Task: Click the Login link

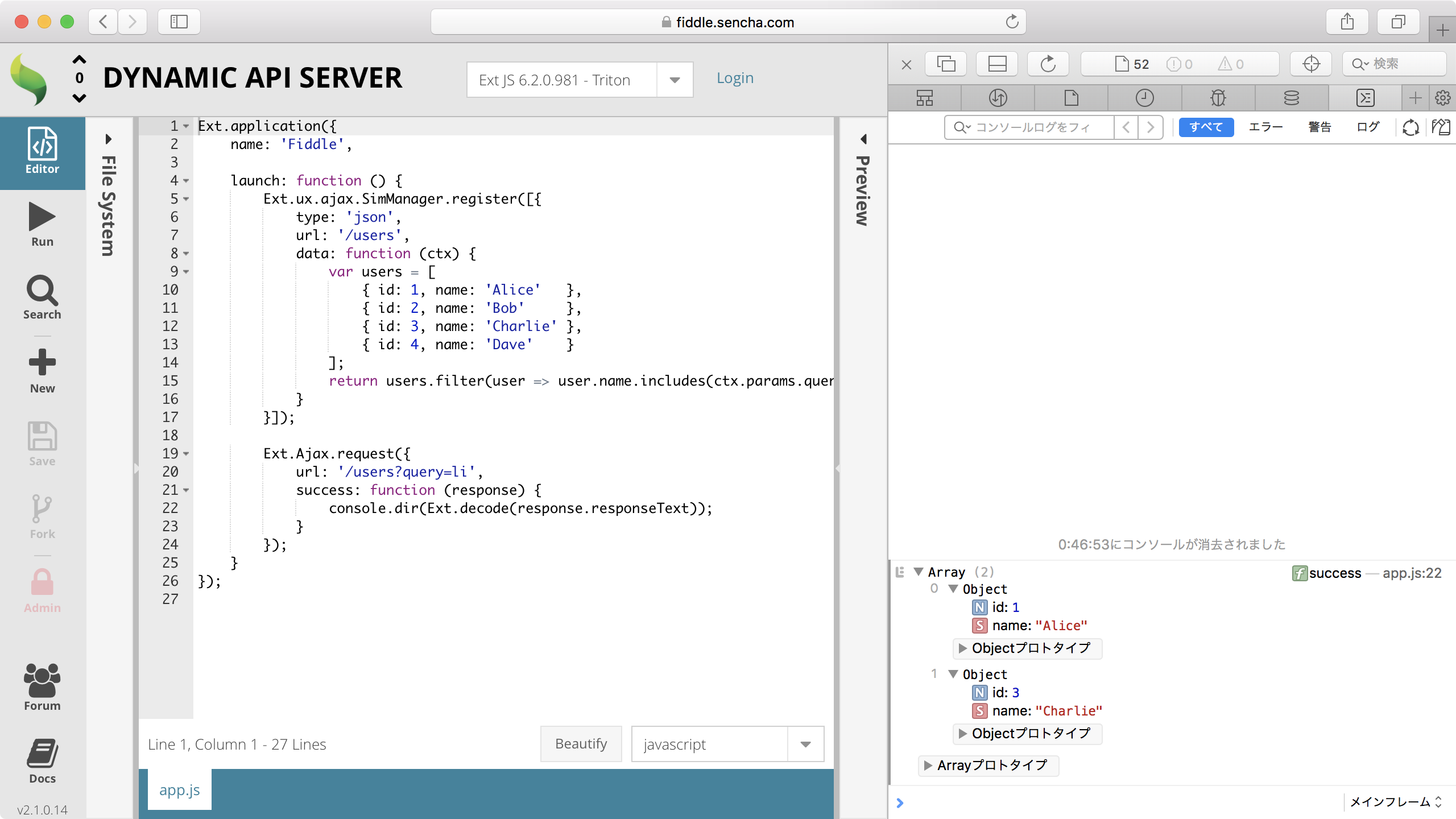Action: click(x=735, y=77)
